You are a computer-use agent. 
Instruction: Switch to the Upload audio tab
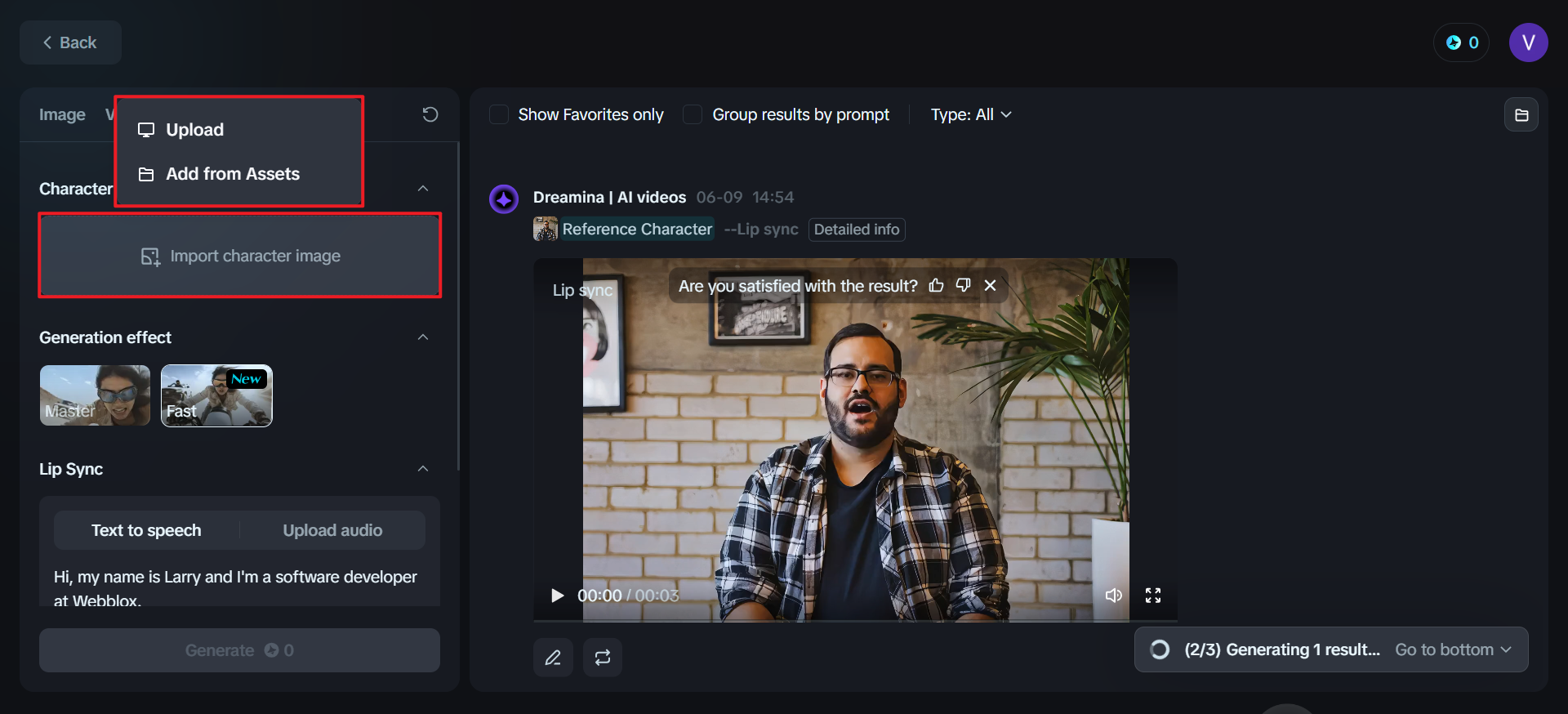click(x=332, y=530)
